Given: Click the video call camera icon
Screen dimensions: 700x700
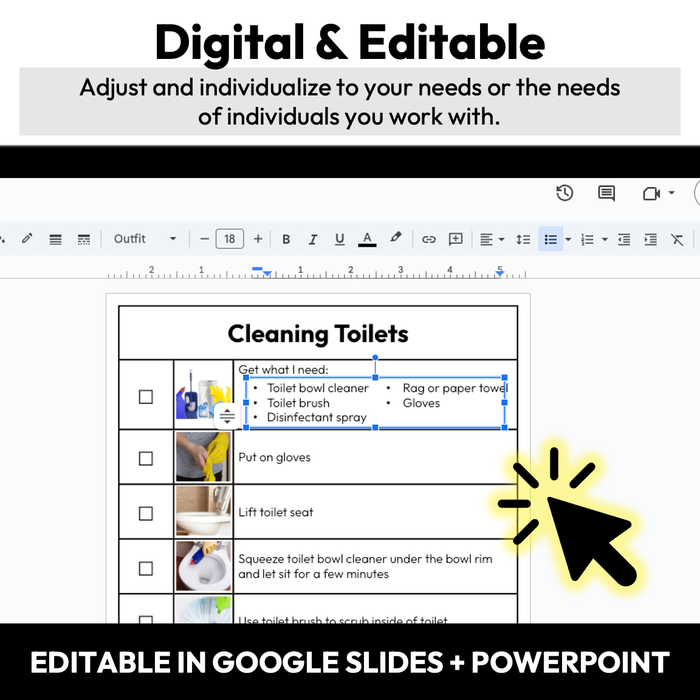Looking at the screenshot, I should (x=653, y=193).
